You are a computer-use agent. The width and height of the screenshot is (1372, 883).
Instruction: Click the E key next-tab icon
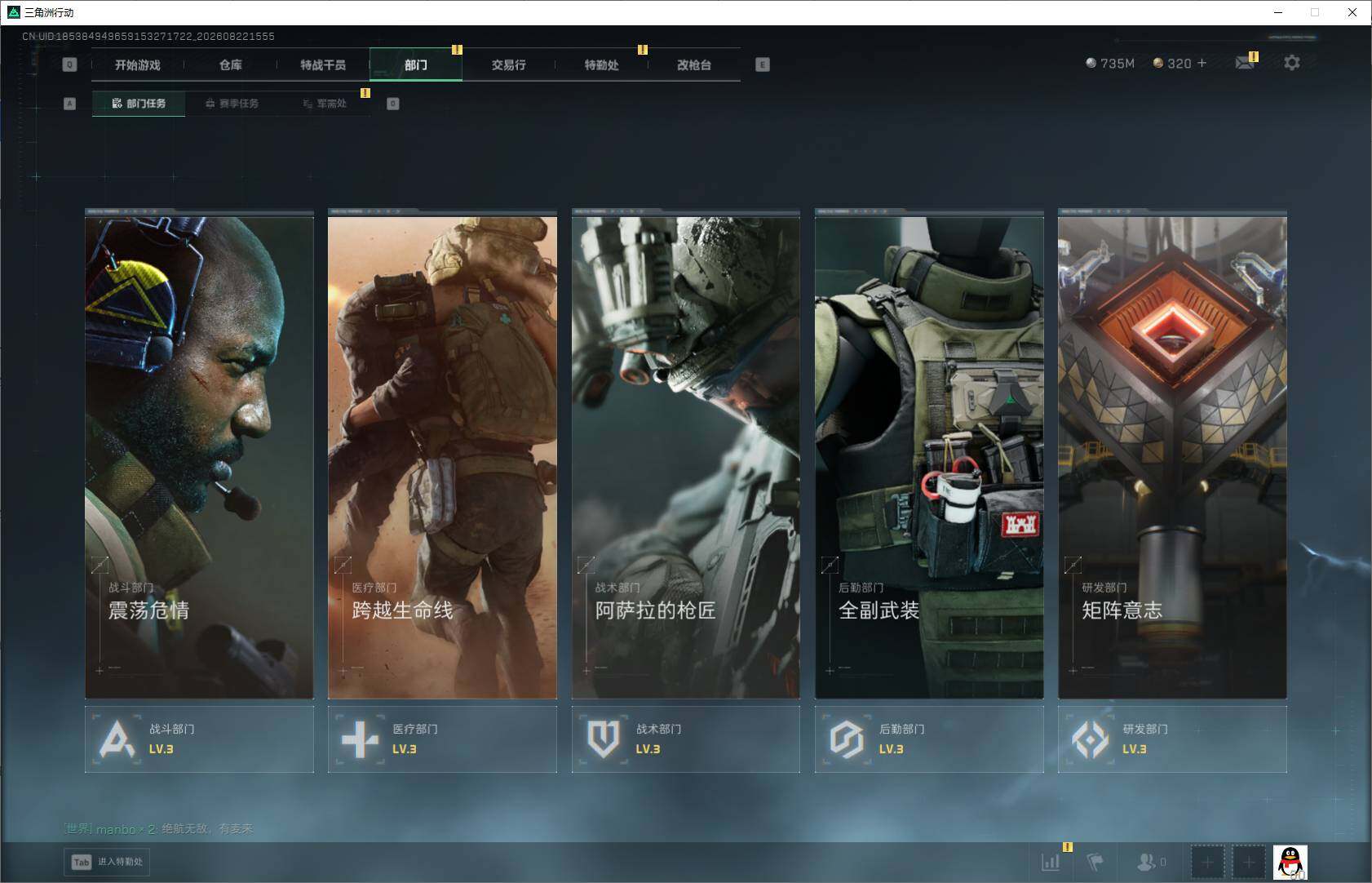coord(763,64)
